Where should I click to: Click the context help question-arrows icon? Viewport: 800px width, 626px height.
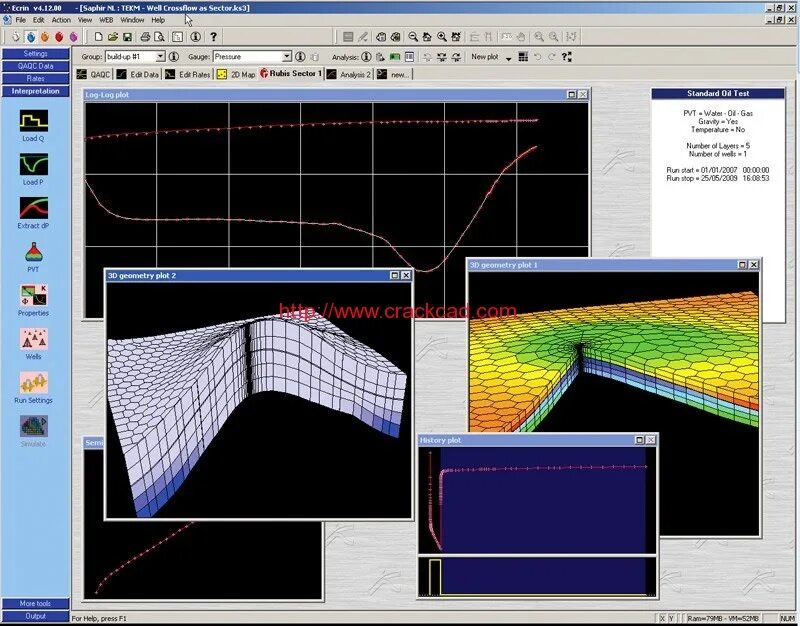566,57
